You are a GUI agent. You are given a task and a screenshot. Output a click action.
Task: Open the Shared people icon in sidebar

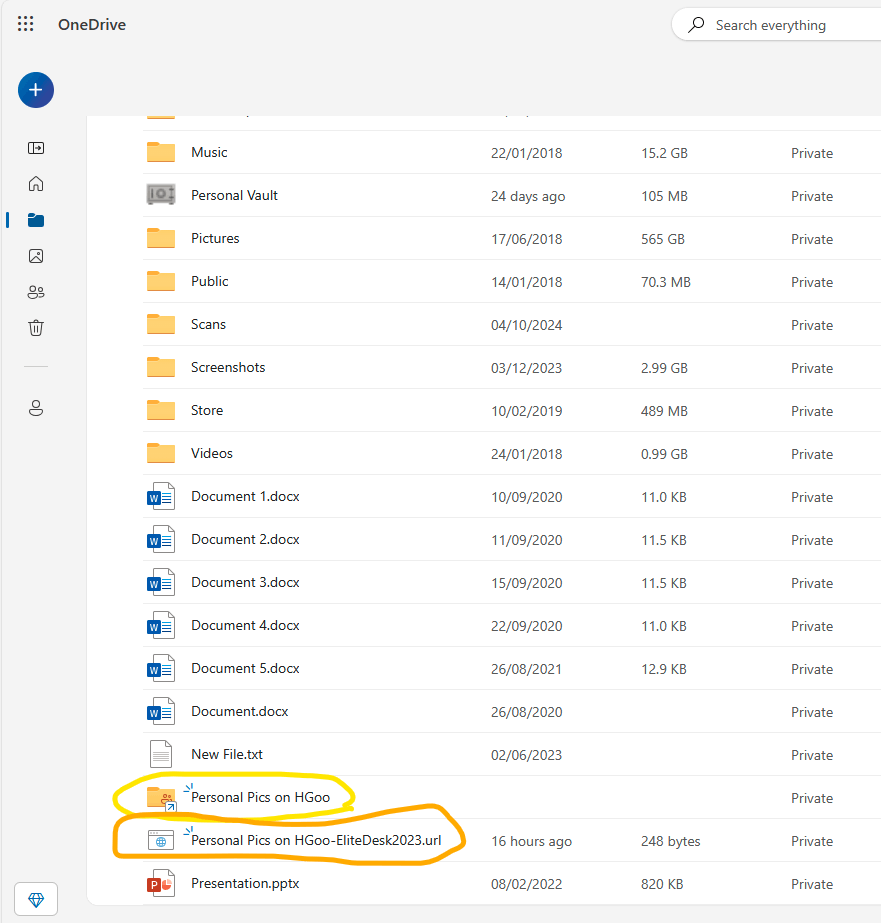tap(36, 292)
